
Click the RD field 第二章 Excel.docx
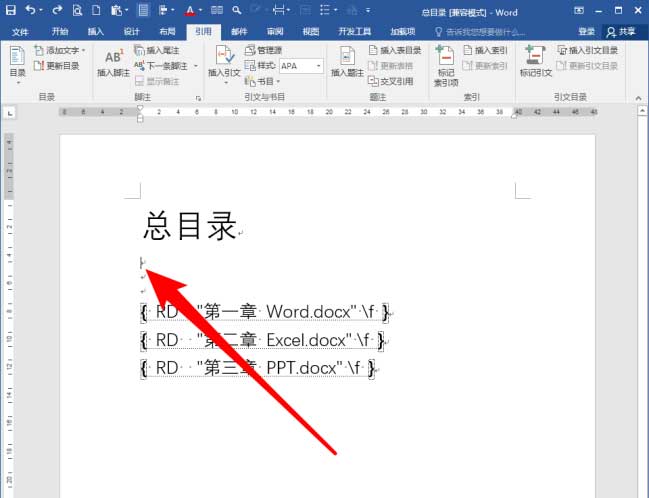tap(262, 340)
